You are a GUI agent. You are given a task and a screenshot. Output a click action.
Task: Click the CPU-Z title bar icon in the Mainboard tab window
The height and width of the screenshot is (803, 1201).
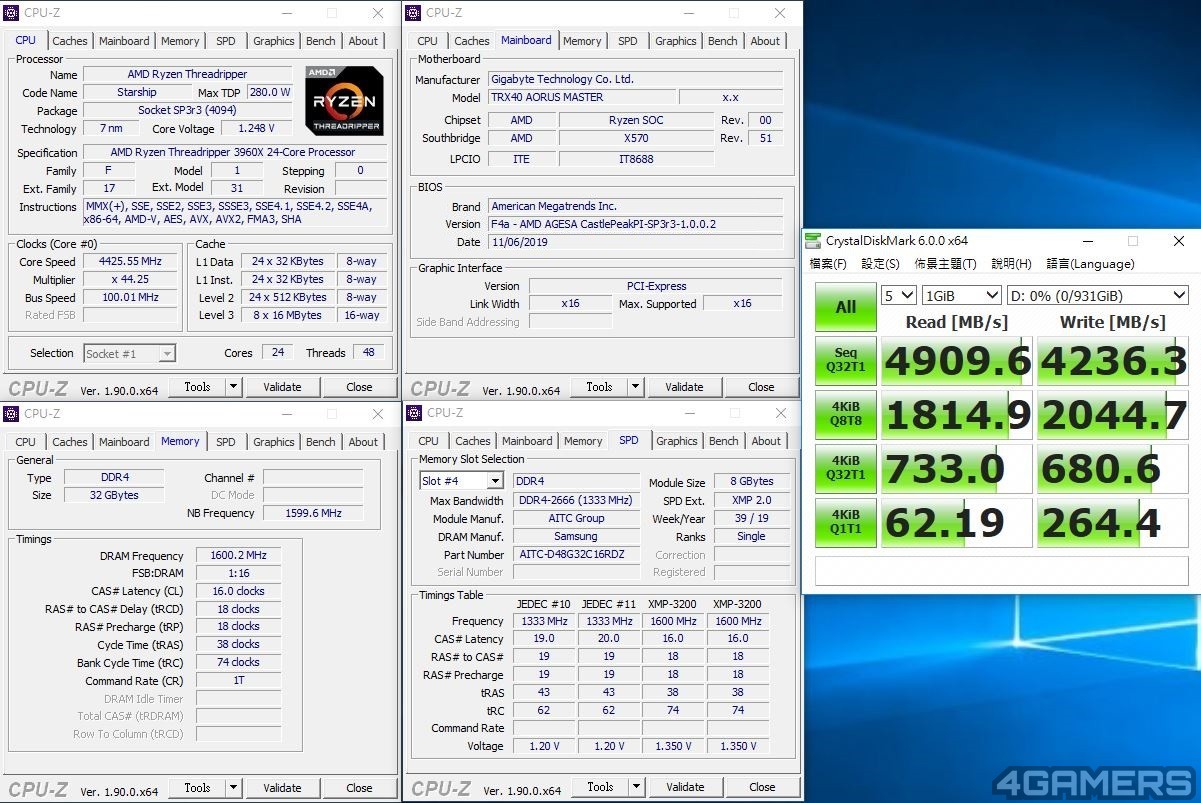coord(413,13)
